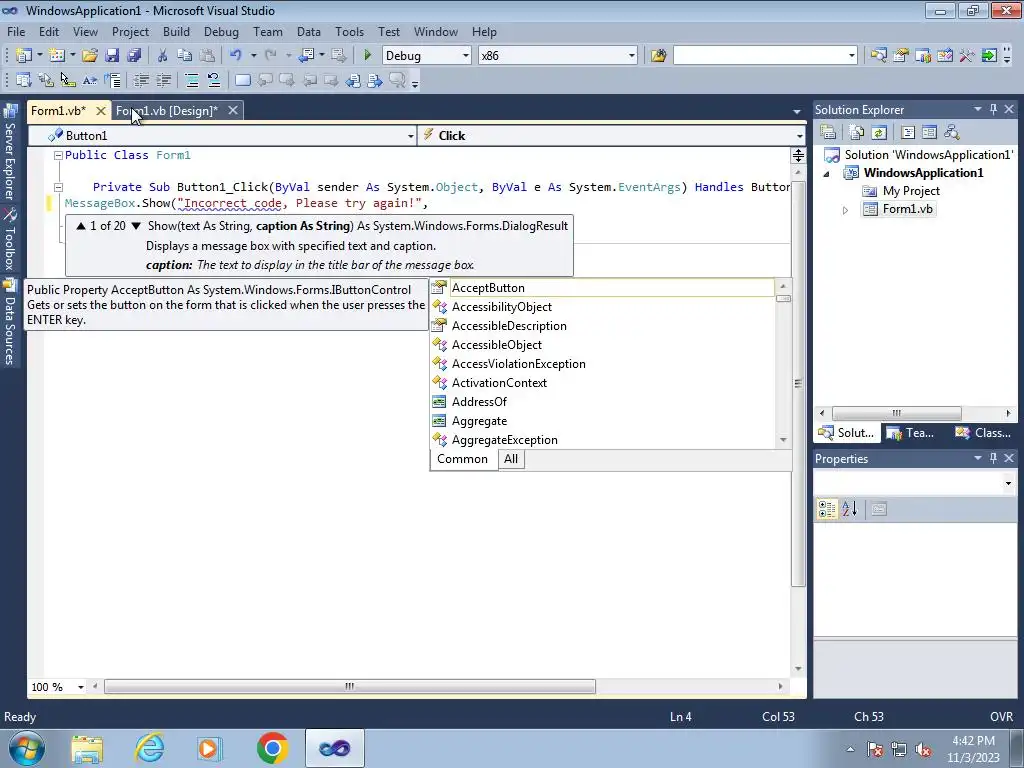The width and height of the screenshot is (1024, 768).
Task: Open the x86 platform dropdown
Action: tap(632, 56)
